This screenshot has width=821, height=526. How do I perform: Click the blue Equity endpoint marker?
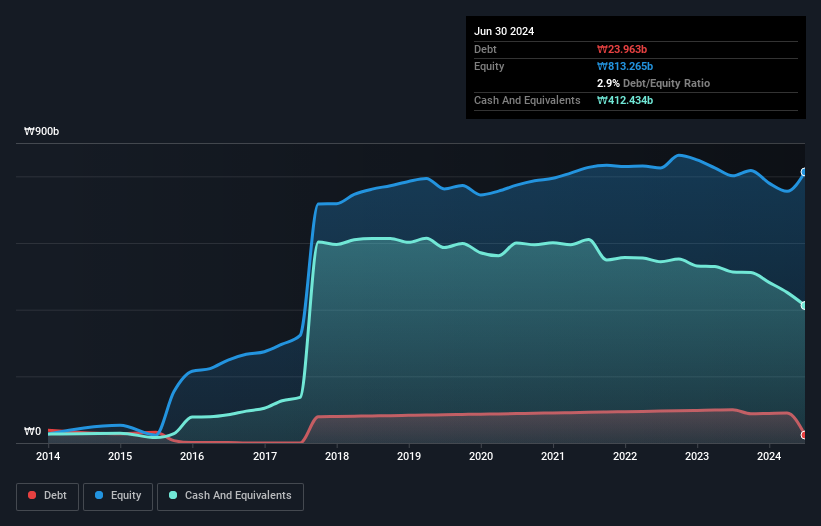(804, 172)
